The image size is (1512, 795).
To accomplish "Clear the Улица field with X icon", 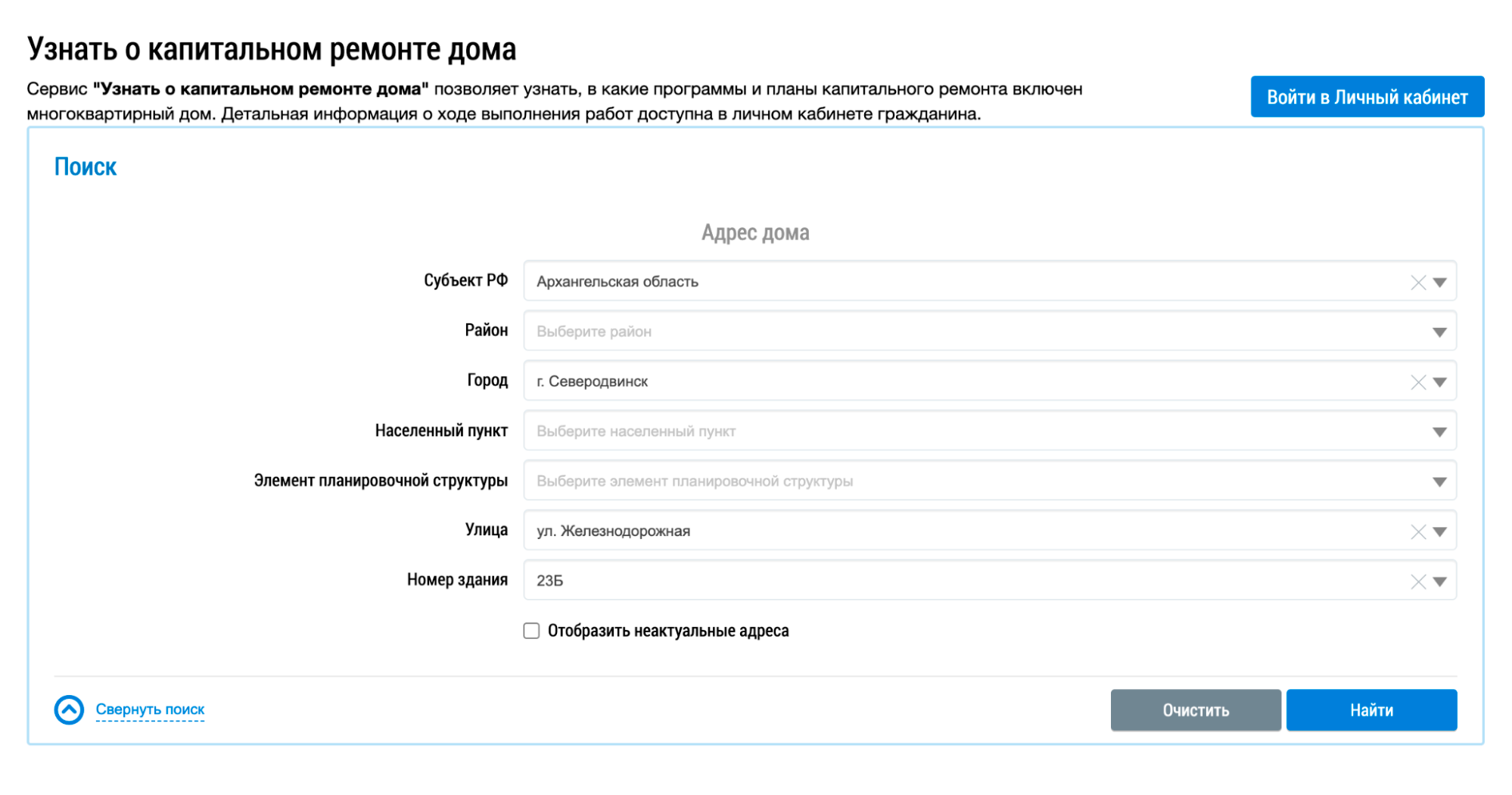I will 1417,532.
